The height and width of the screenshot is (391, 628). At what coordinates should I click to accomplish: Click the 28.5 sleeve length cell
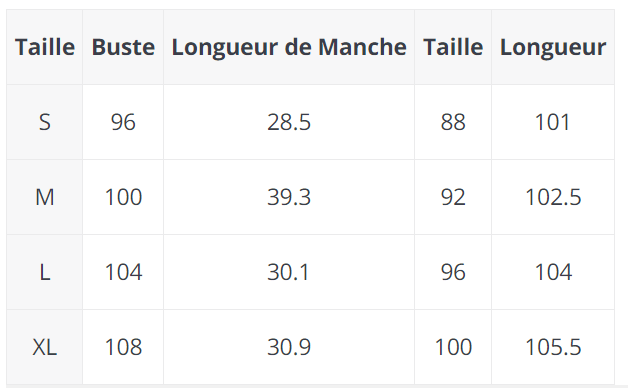pyautogui.click(x=289, y=122)
